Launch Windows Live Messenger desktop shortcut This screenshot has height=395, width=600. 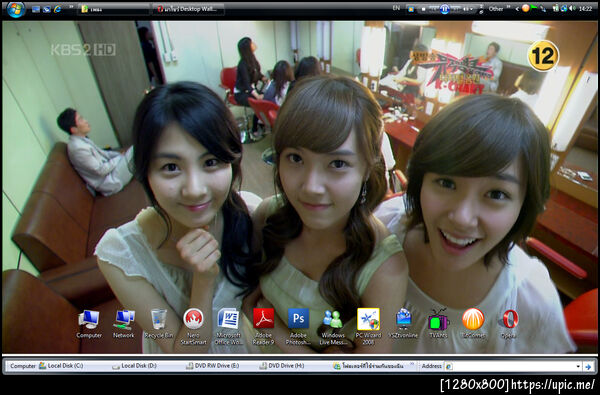[333, 327]
